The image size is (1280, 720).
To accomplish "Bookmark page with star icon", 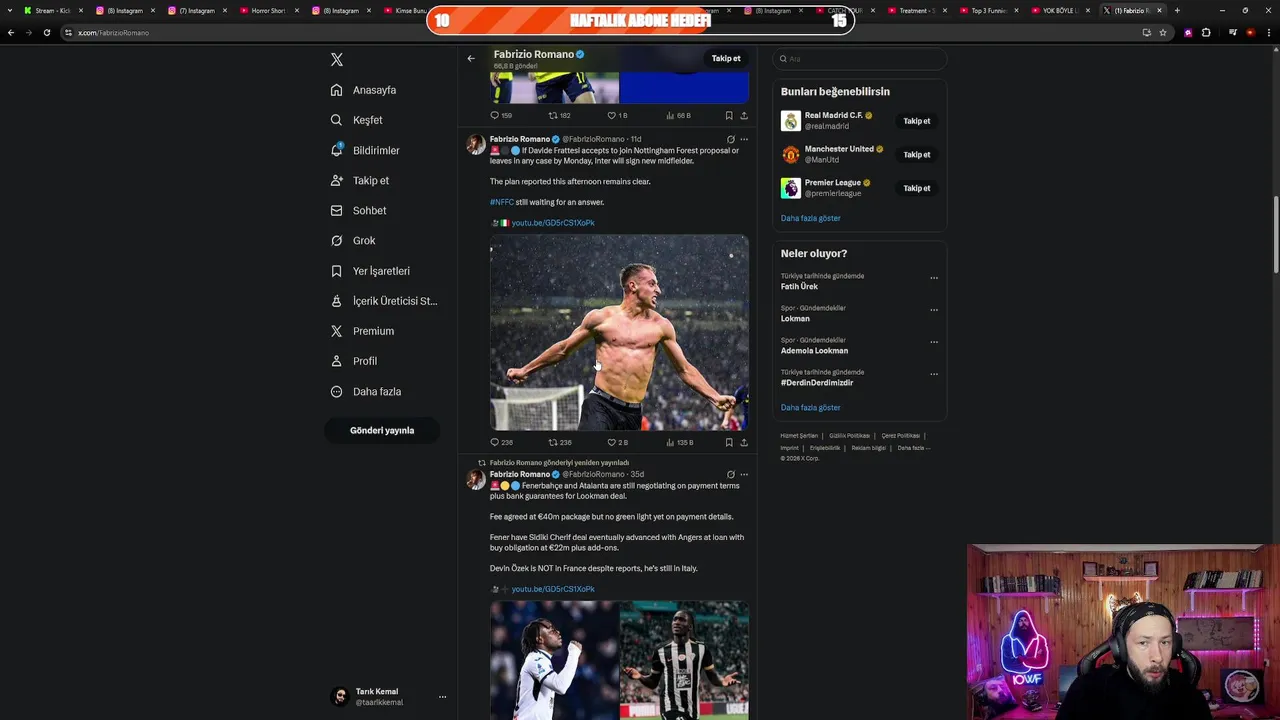I will coord(1163,32).
